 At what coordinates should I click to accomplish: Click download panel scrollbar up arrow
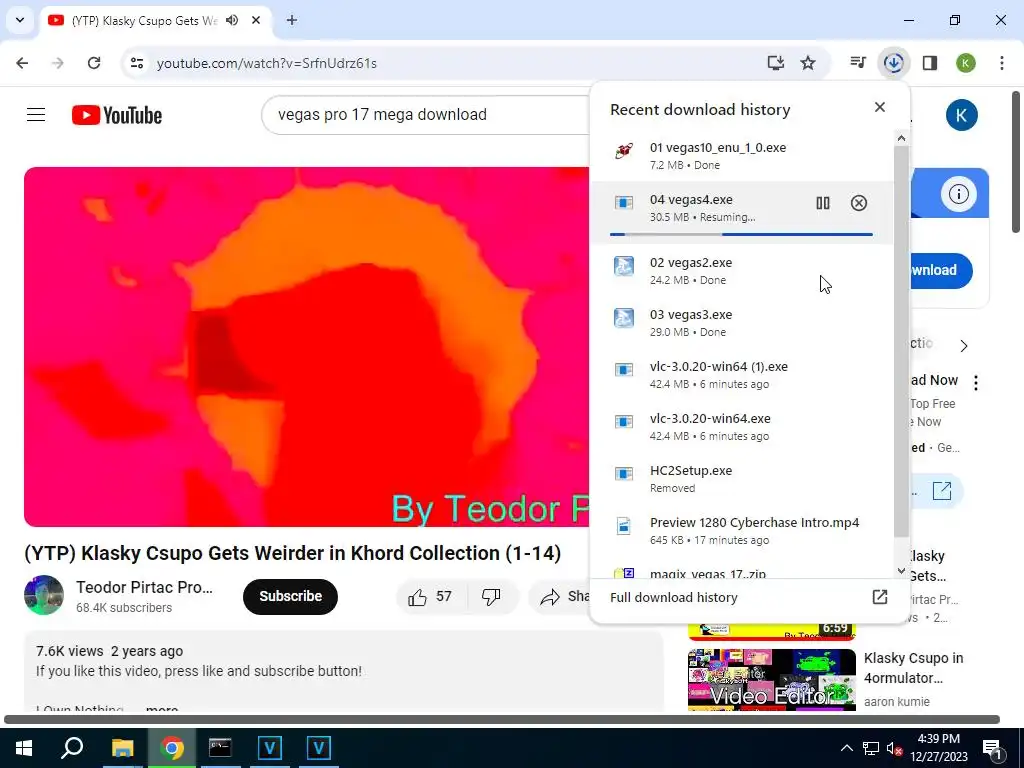pyautogui.click(x=901, y=138)
